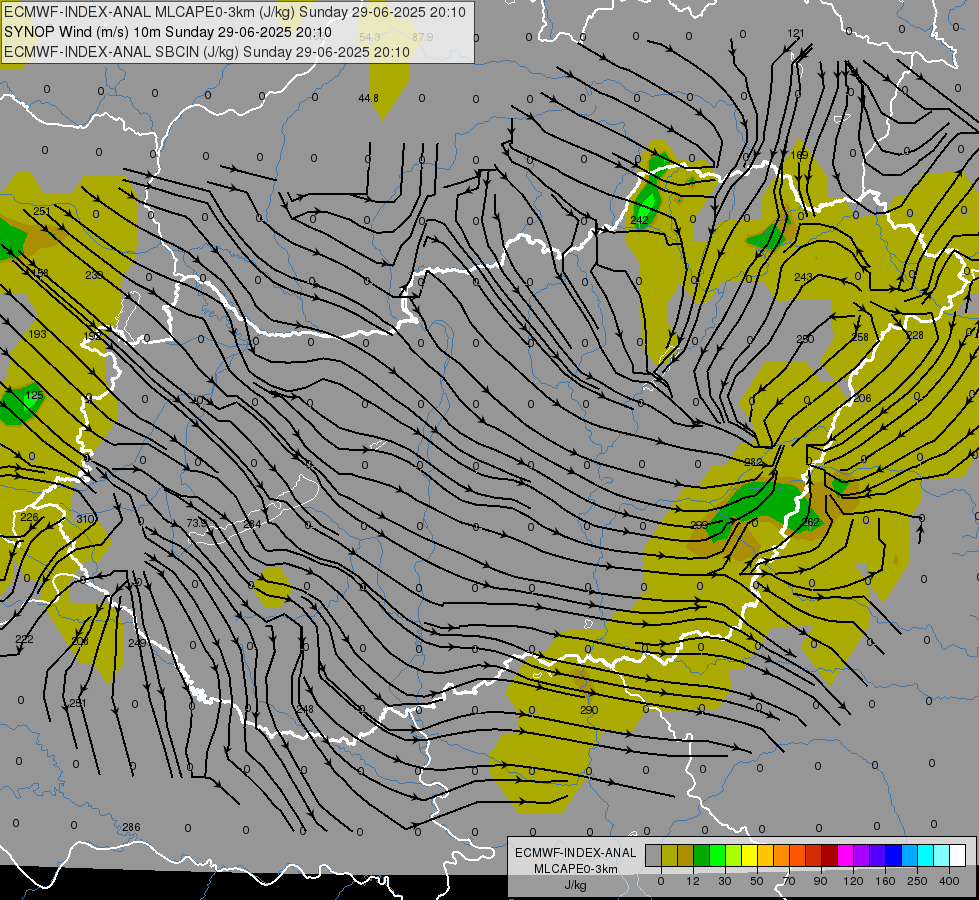Click the 206 value on the map
Image resolution: width=979 pixels, height=900 pixels.
point(862,398)
